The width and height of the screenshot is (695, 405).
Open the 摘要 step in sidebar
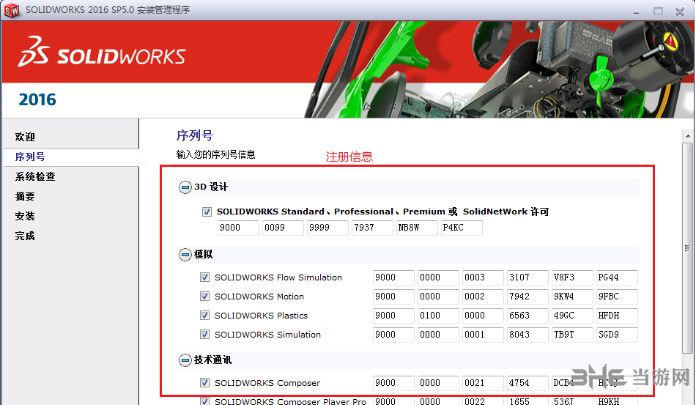(x=25, y=196)
